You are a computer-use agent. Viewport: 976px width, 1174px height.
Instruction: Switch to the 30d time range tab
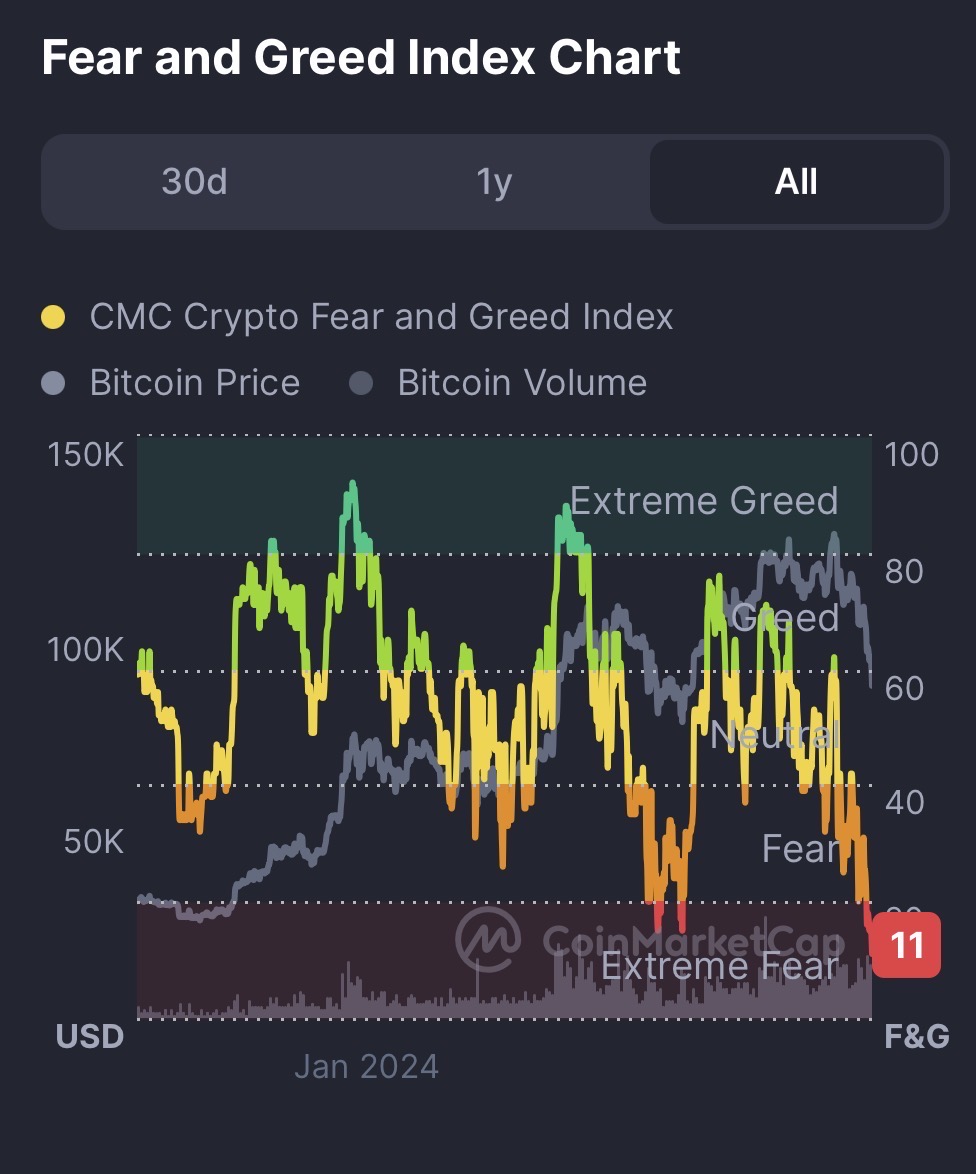pos(195,182)
